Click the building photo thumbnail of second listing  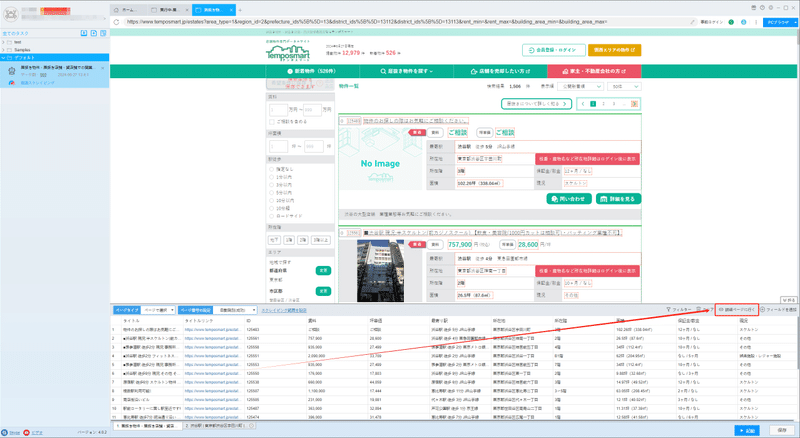pos(380,271)
